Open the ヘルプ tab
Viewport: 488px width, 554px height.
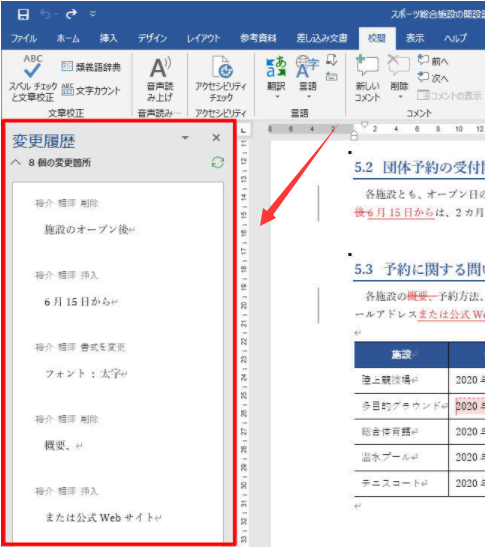click(x=455, y=38)
